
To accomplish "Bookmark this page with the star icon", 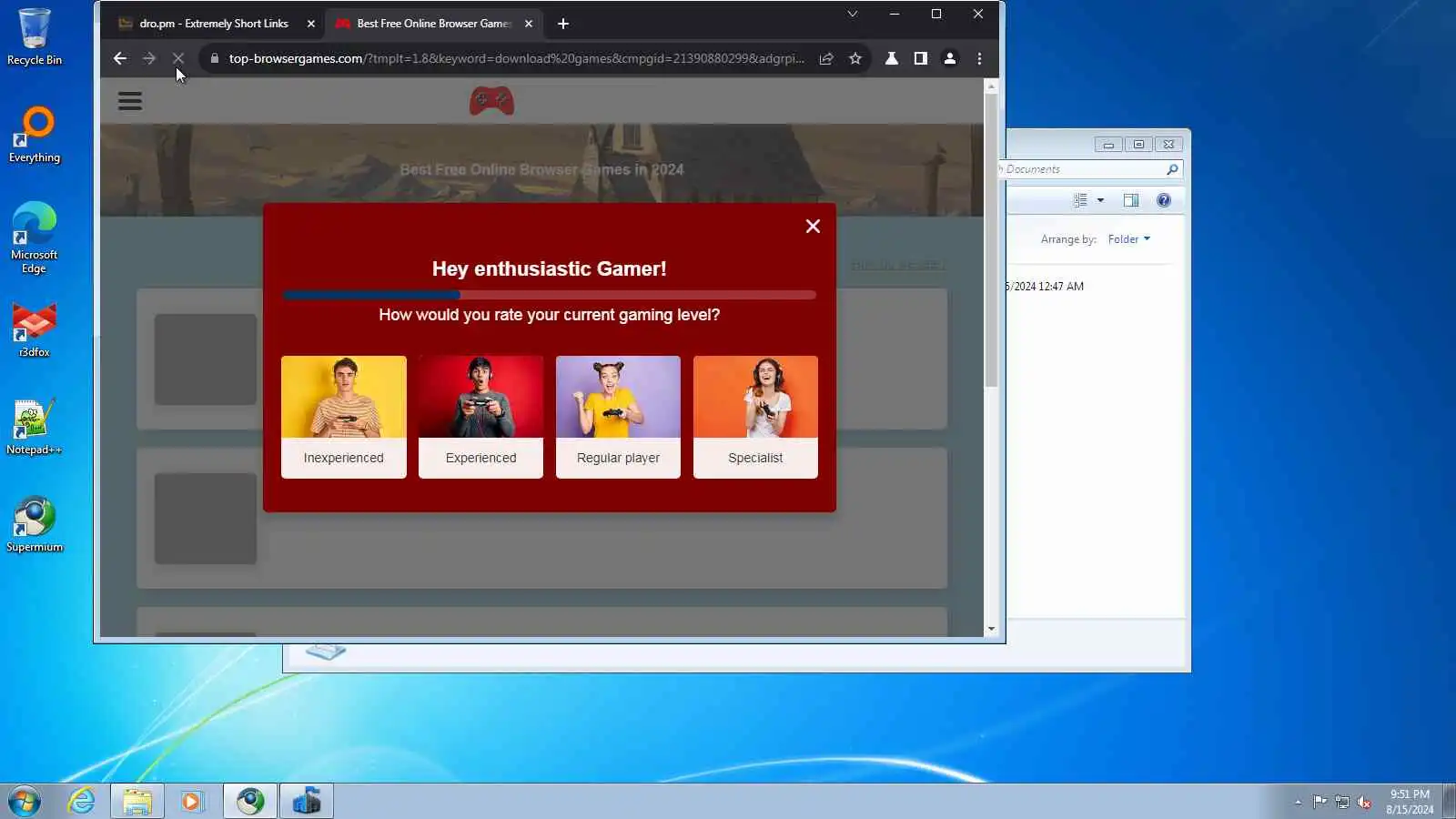I will [855, 58].
